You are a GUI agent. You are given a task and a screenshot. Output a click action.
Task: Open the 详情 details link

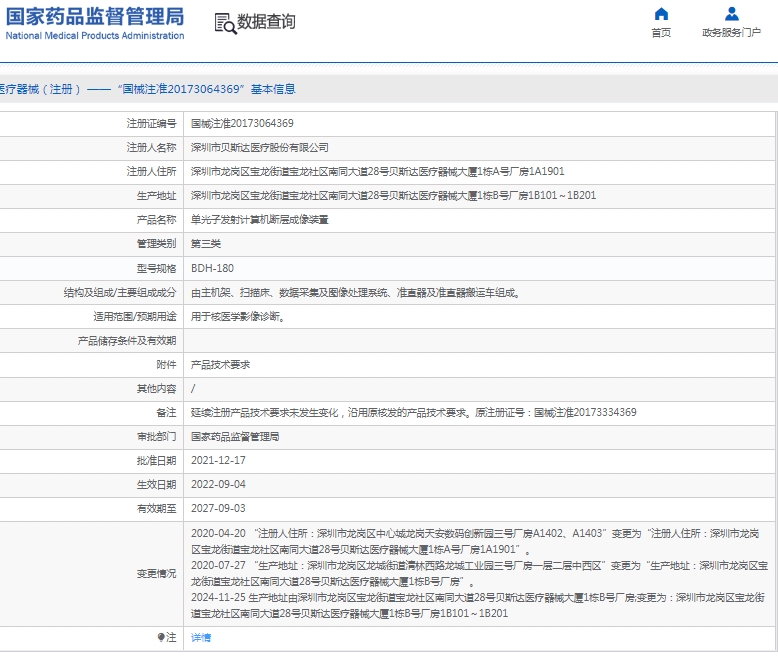(201, 638)
